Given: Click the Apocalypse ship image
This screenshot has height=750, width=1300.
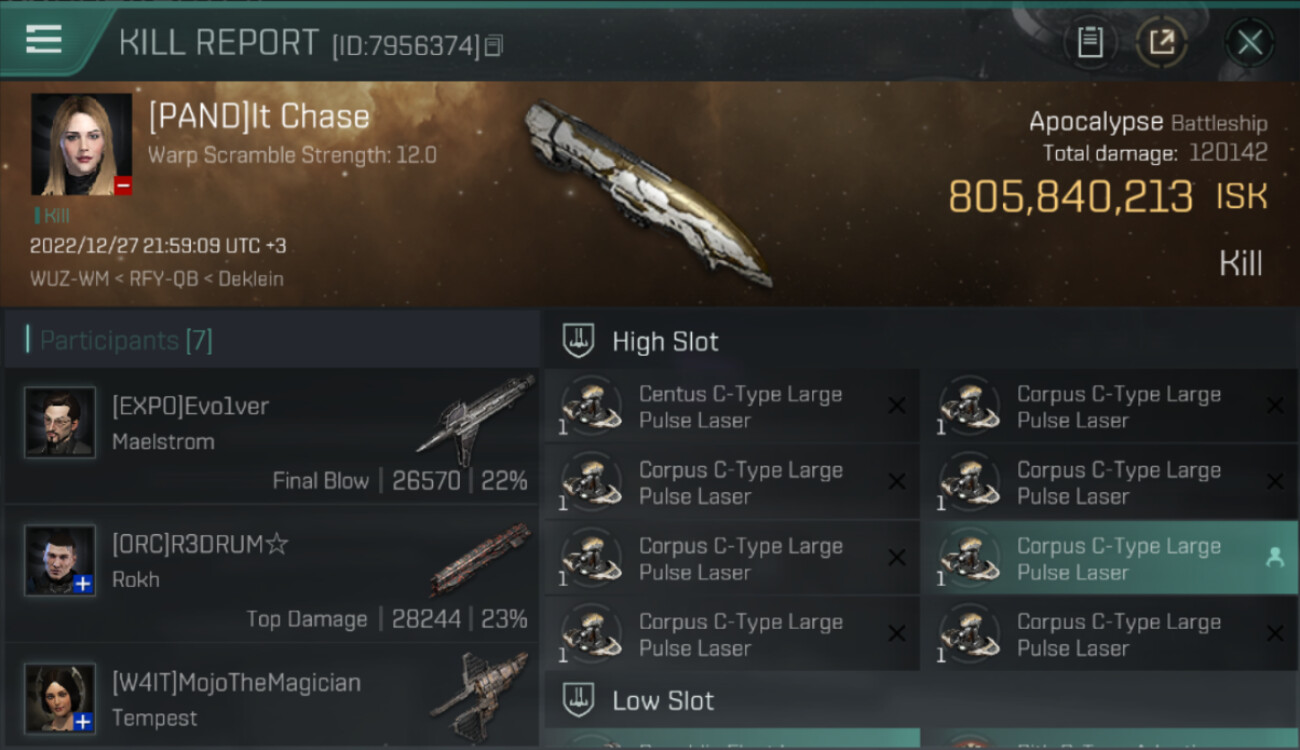Looking at the screenshot, I should click(x=646, y=190).
